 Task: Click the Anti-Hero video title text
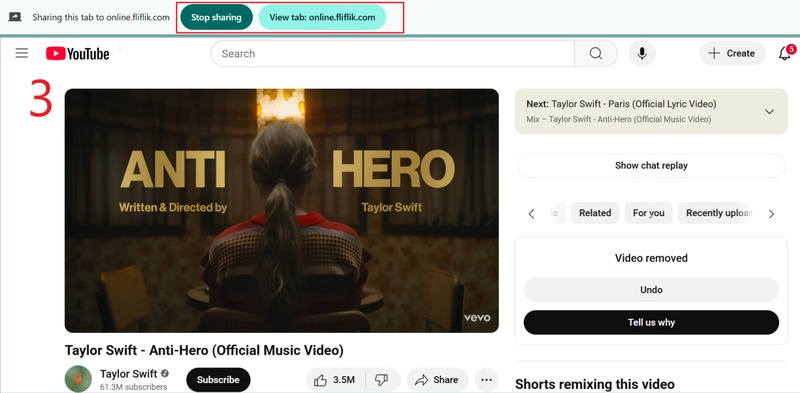tap(204, 351)
